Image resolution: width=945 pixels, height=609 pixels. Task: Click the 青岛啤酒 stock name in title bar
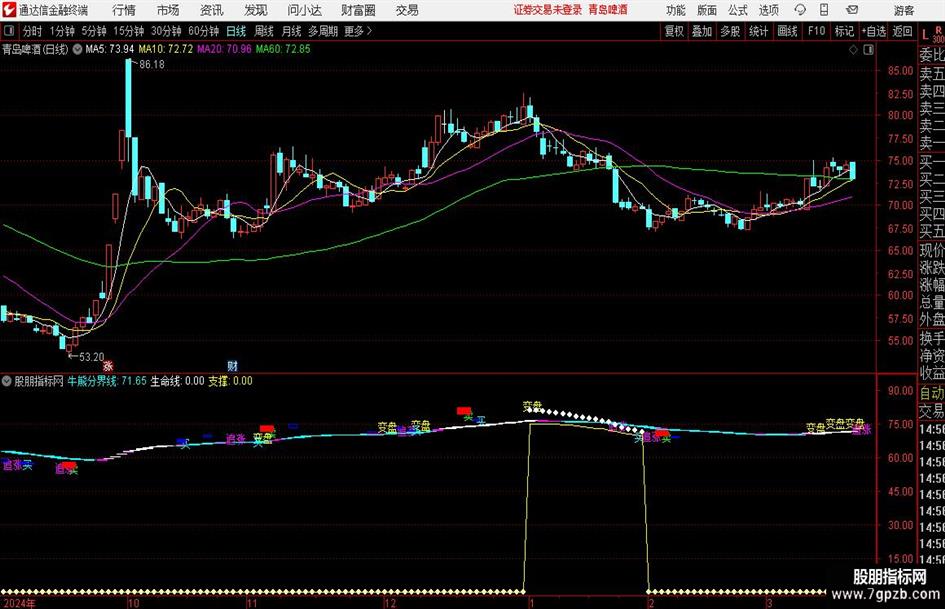click(x=608, y=10)
